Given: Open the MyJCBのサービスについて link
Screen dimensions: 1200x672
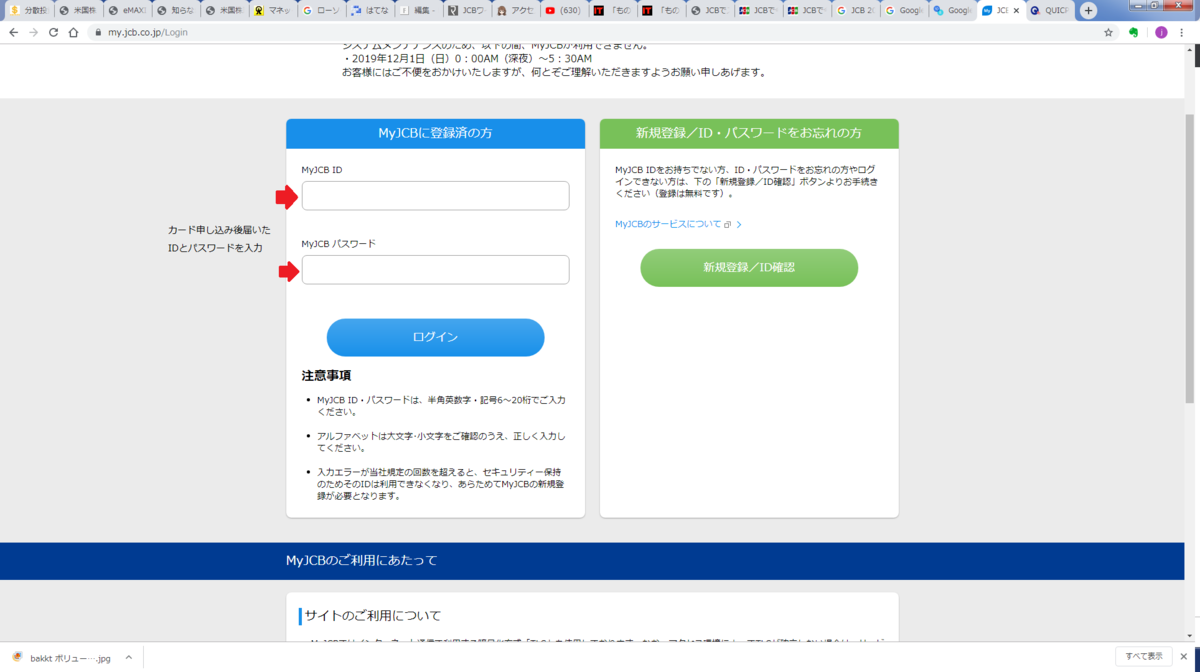Looking at the screenshot, I should [678, 225].
